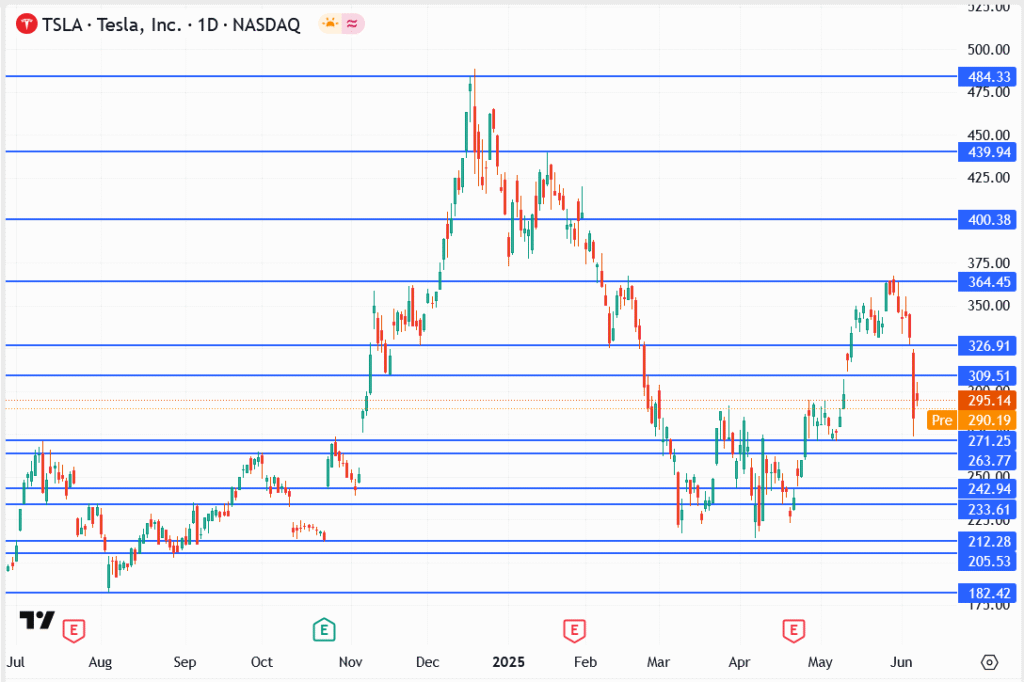
Task: Open chart settings hexagon gear icon
Action: tap(989, 662)
